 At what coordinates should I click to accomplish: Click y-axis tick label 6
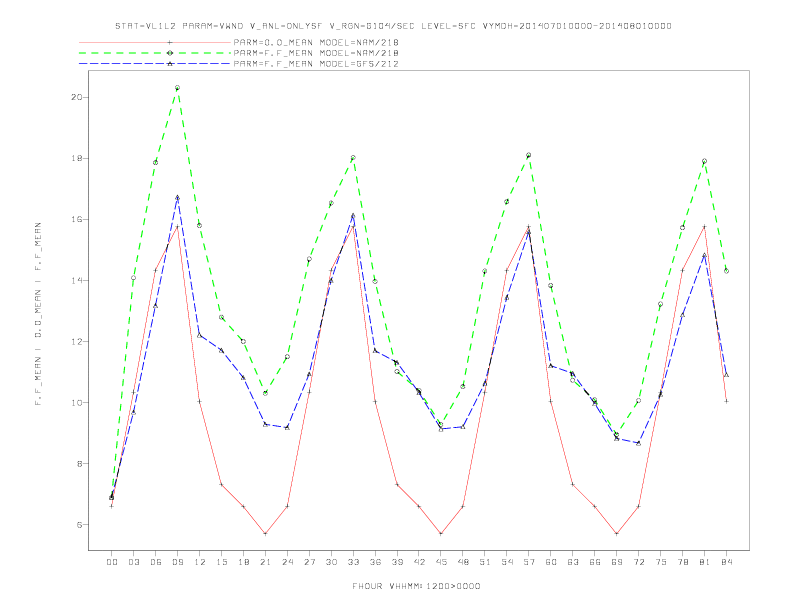79,525
